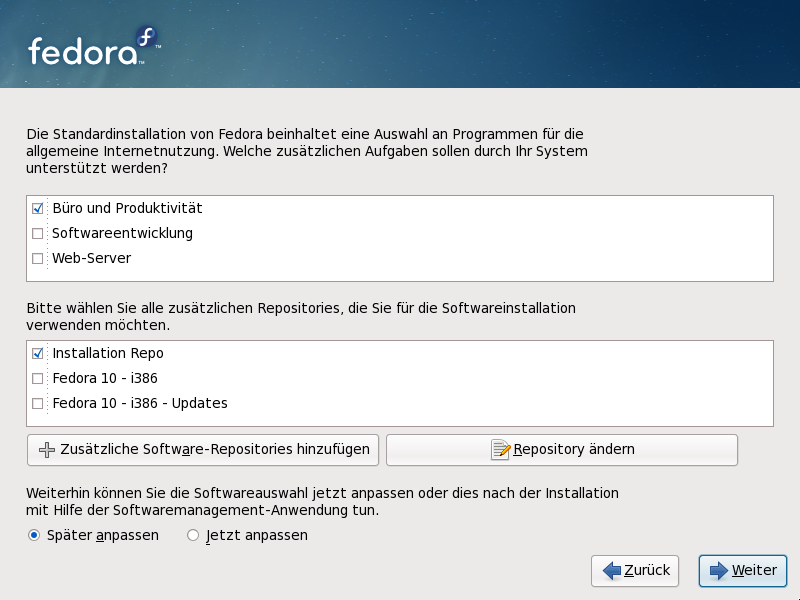
Task: Select the Fedora 10 - i386 row text
Action: [105, 378]
